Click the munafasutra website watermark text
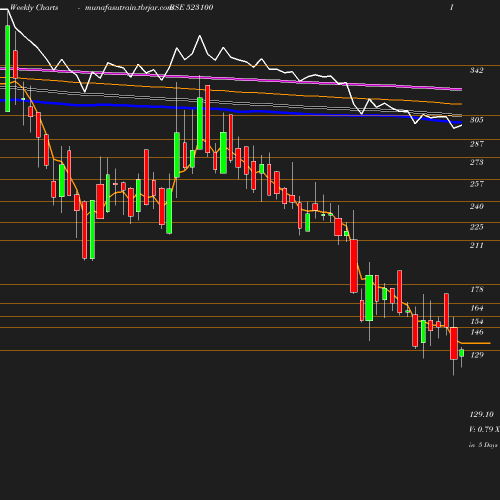500x500 pixels. point(128,7)
